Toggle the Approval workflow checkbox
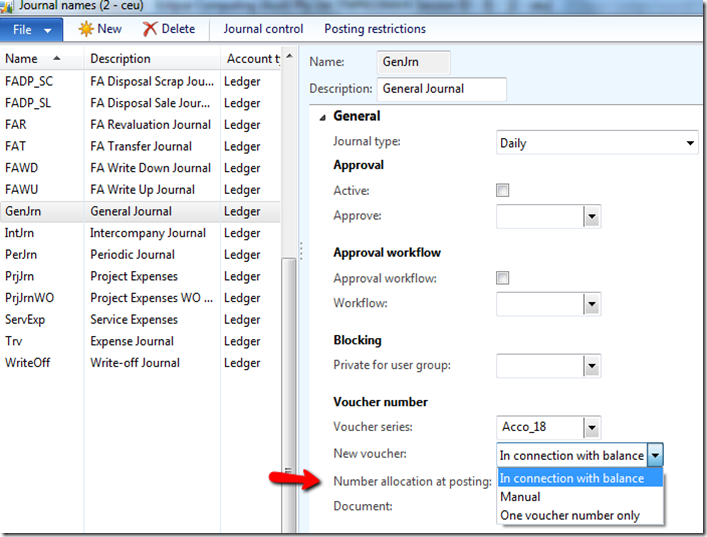The width and height of the screenshot is (707, 537). [x=503, y=278]
